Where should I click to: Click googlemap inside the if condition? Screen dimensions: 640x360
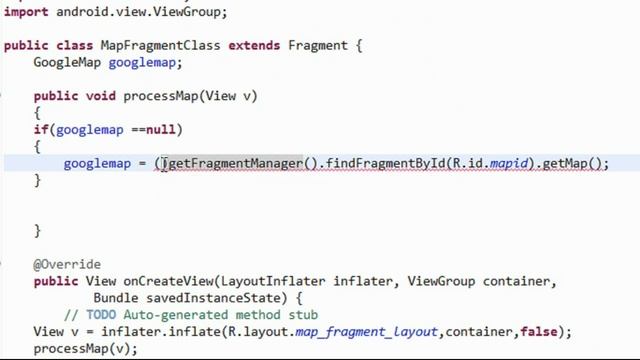coord(89,130)
